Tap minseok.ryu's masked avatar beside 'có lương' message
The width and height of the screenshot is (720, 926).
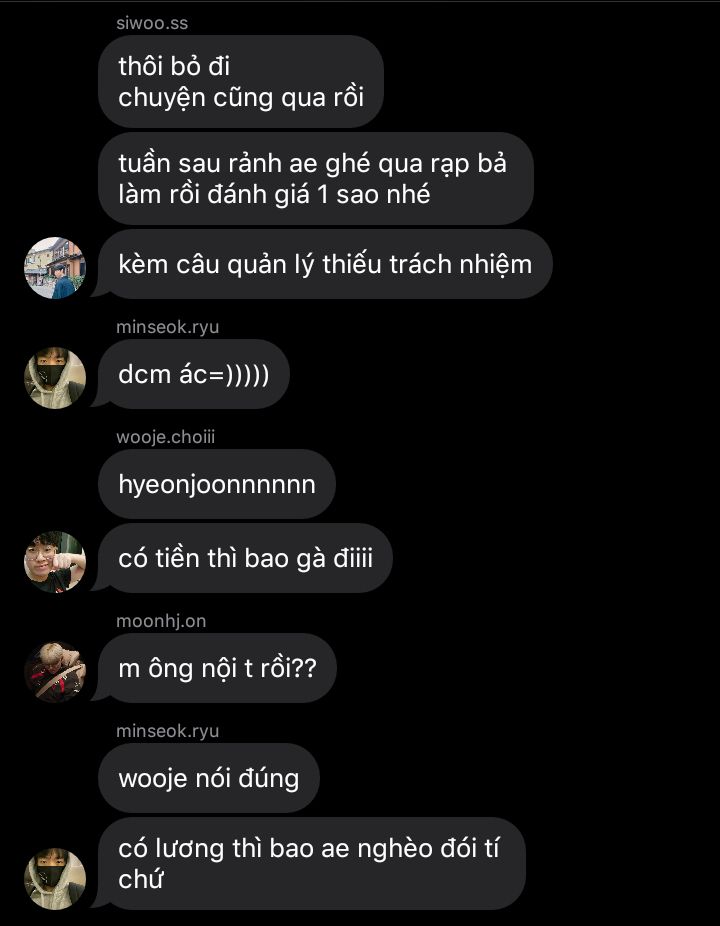(55, 879)
